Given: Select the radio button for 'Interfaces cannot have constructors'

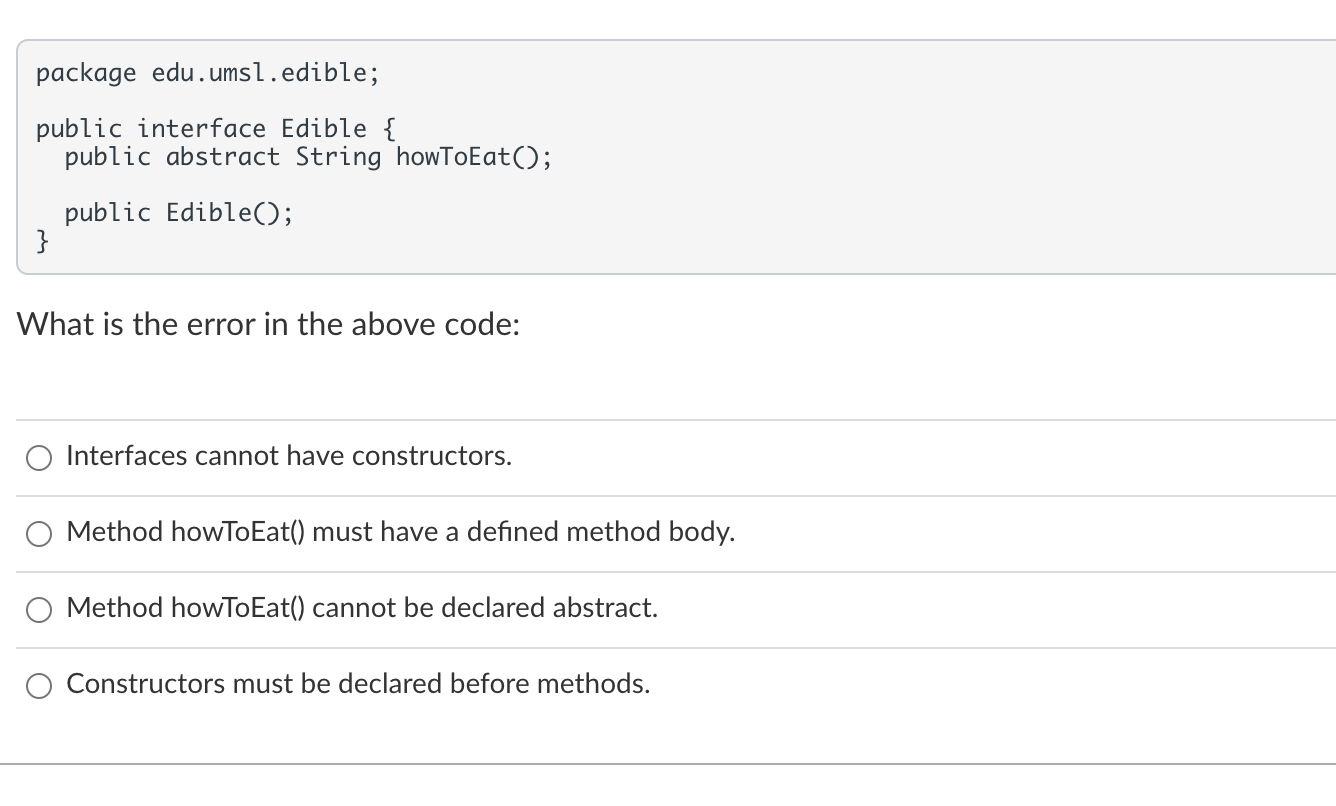Looking at the screenshot, I should 40,458.
